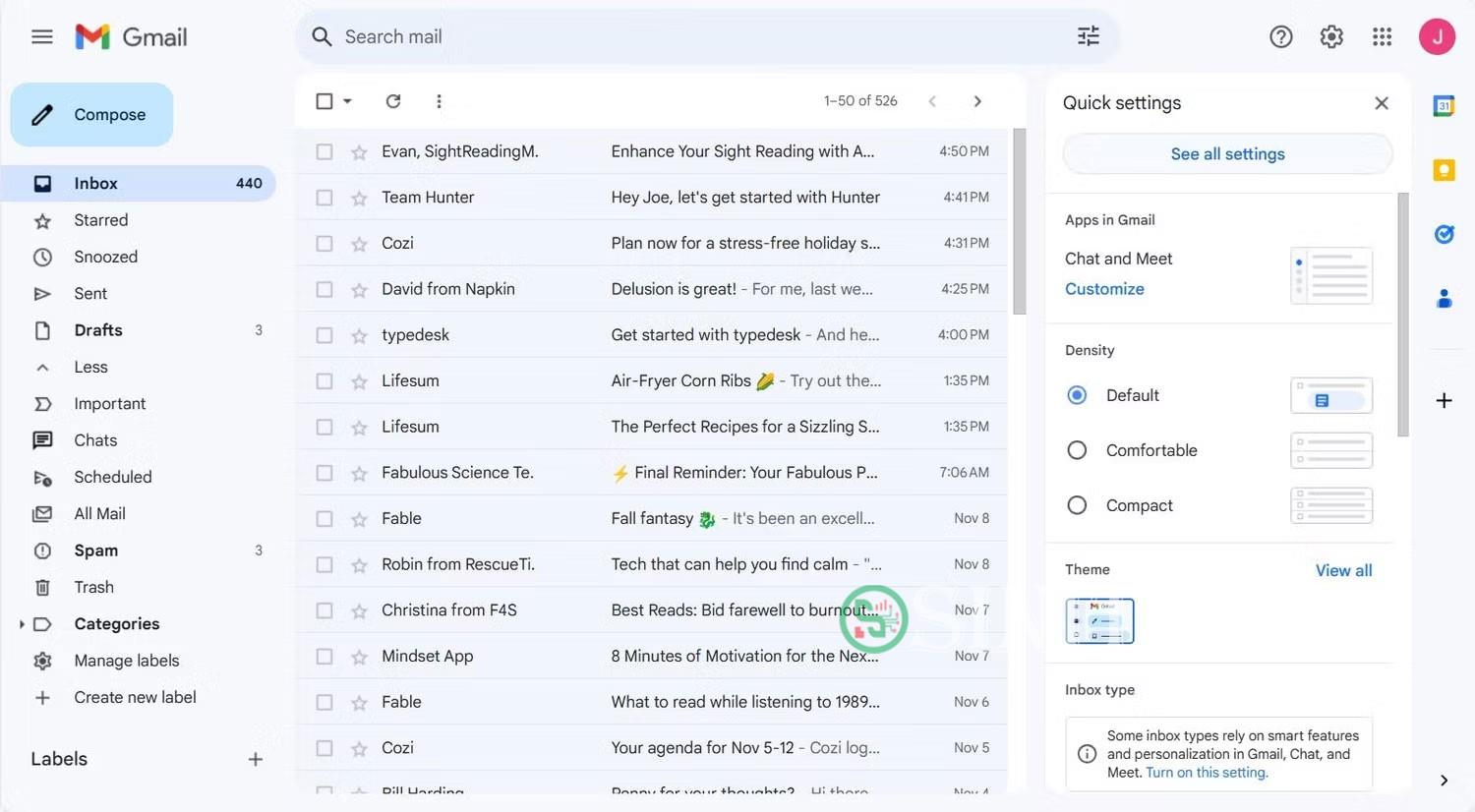This screenshot has height=812, width=1475.
Task: Select the master select-all checkbox
Action: pos(324,101)
